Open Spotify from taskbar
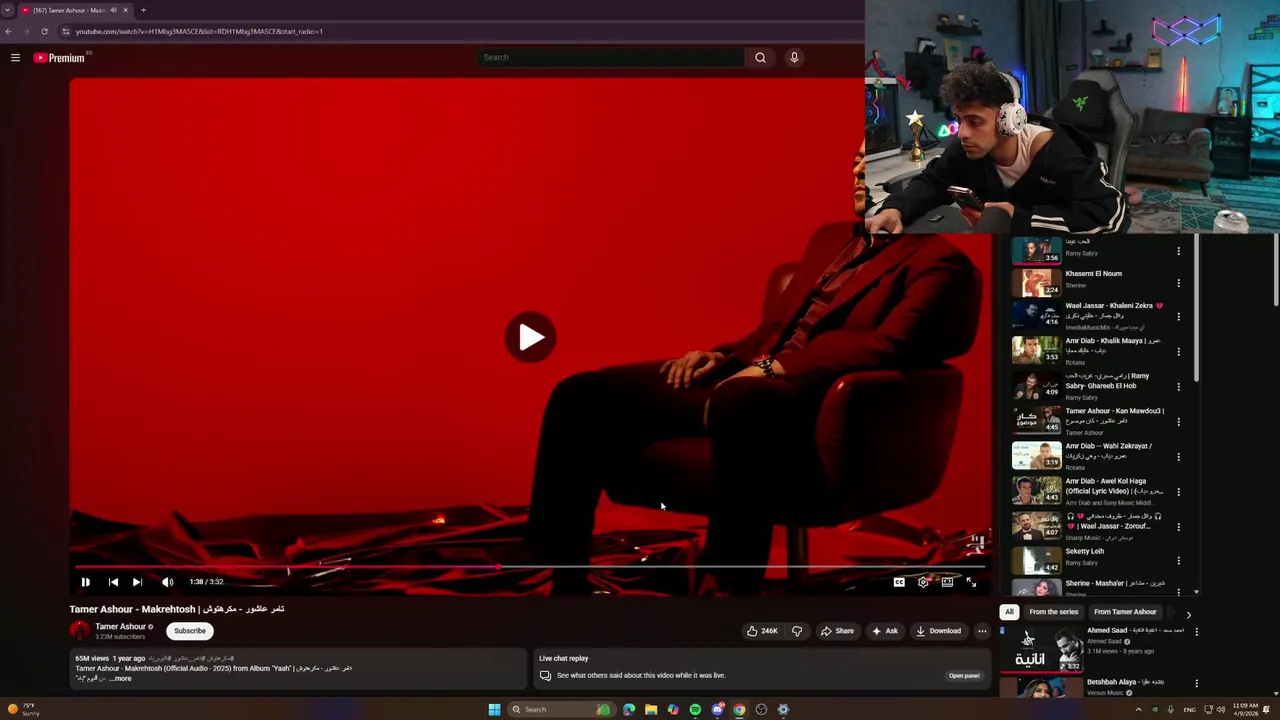This screenshot has width=1280, height=720. (x=695, y=710)
